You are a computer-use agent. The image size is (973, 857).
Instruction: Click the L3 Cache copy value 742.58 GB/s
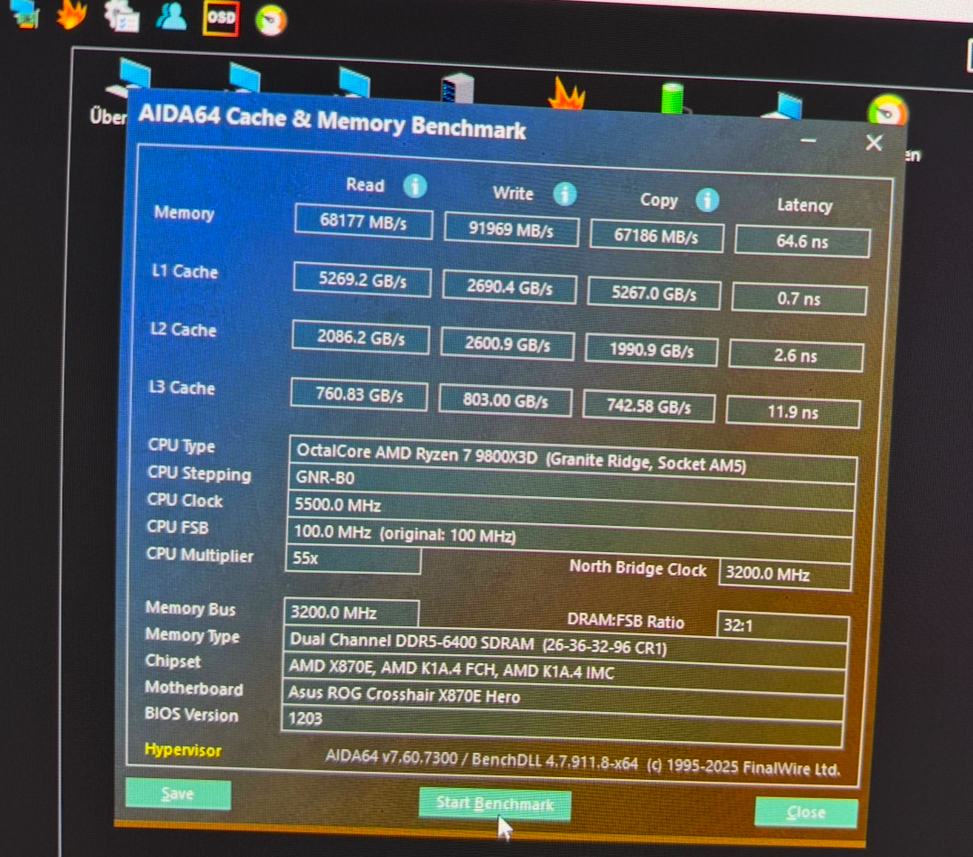tap(649, 406)
